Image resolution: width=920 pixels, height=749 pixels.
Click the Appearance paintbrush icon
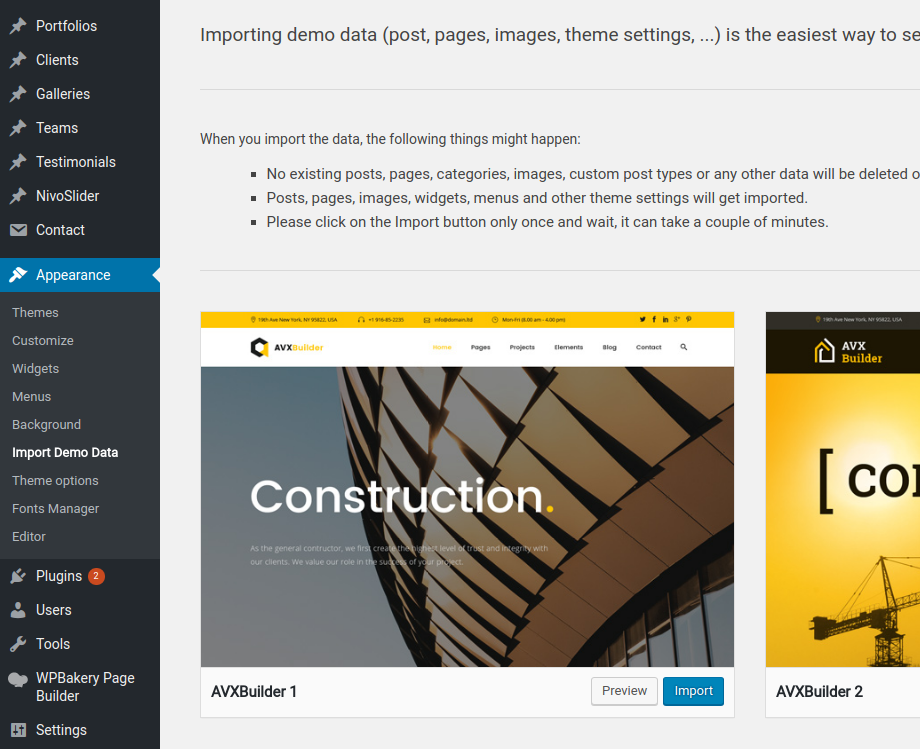(18, 275)
